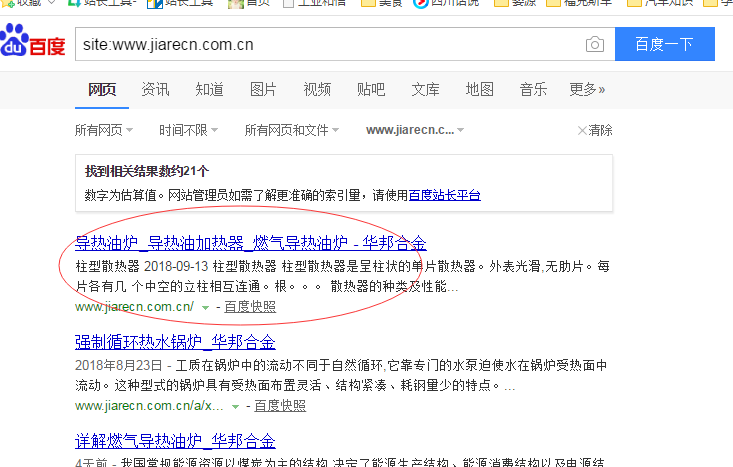This screenshot has height=467, width=733.
Task: Switch to the 资讯 tab
Action: pos(155,89)
